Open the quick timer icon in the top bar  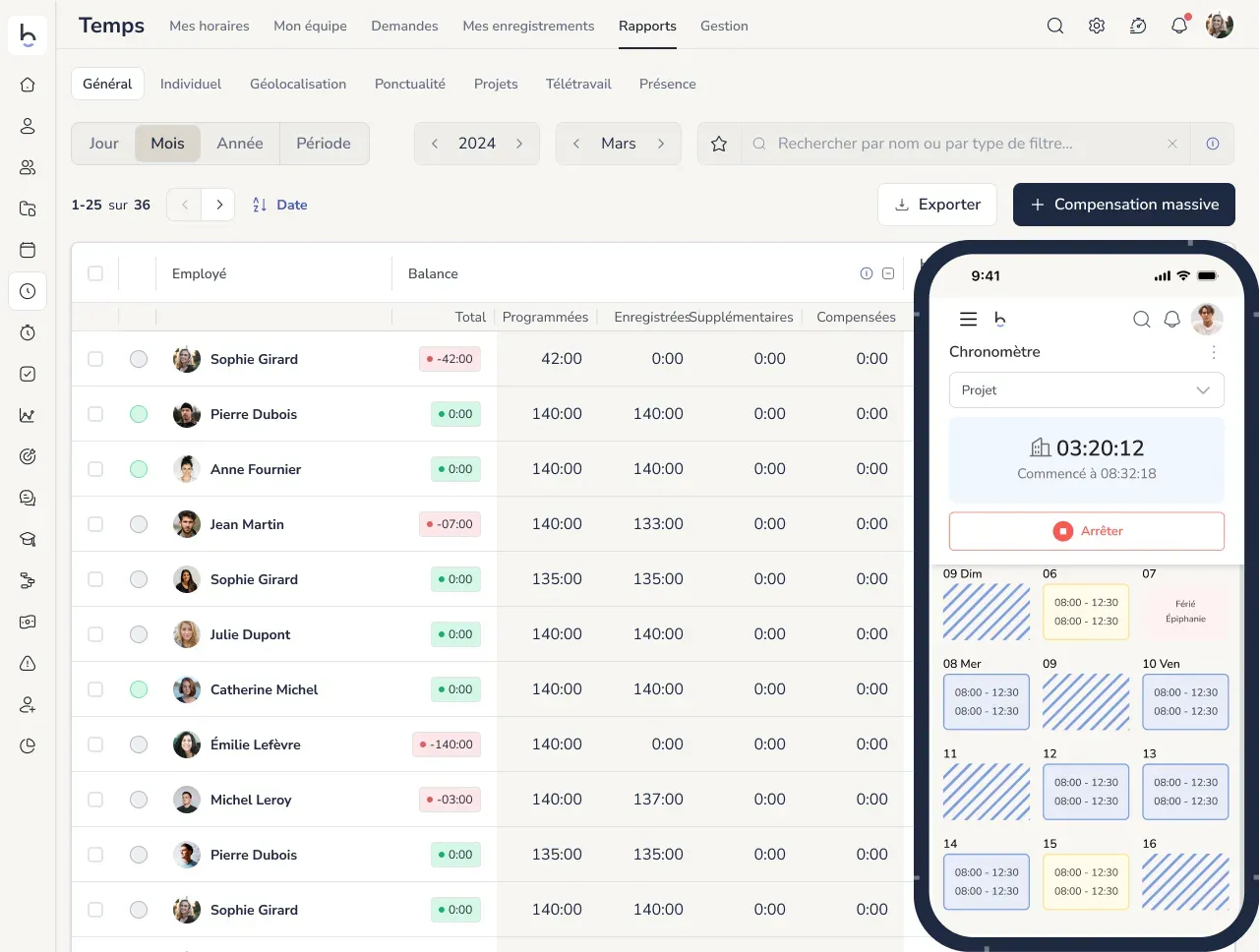[x=1138, y=26]
